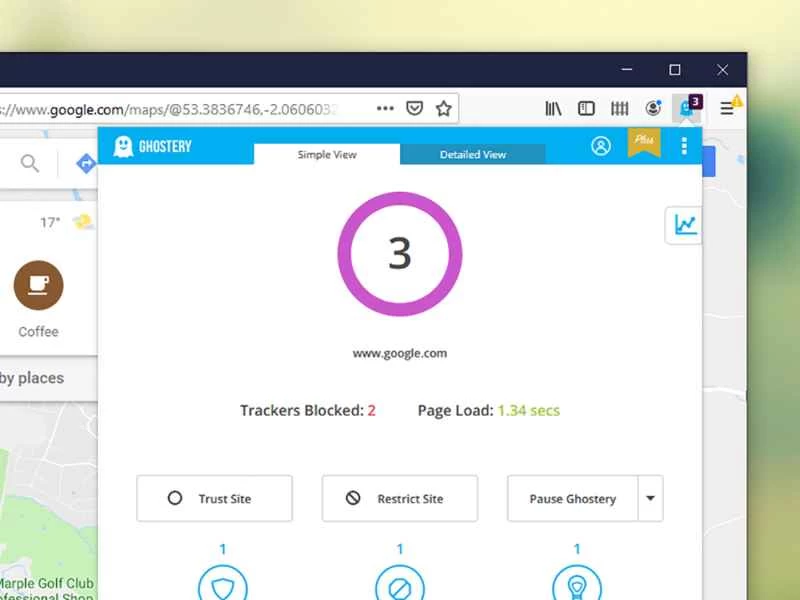
Task: Toggle the shield anti-tracking feature
Action: coord(222,585)
